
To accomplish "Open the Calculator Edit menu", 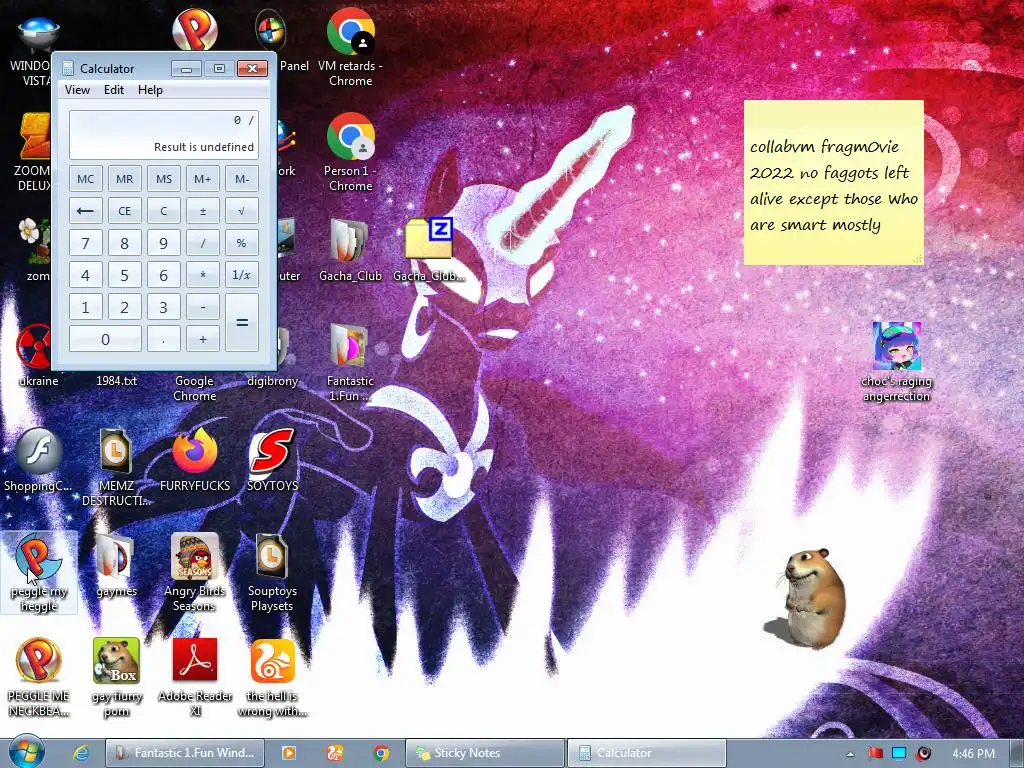I will click(114, 90).
